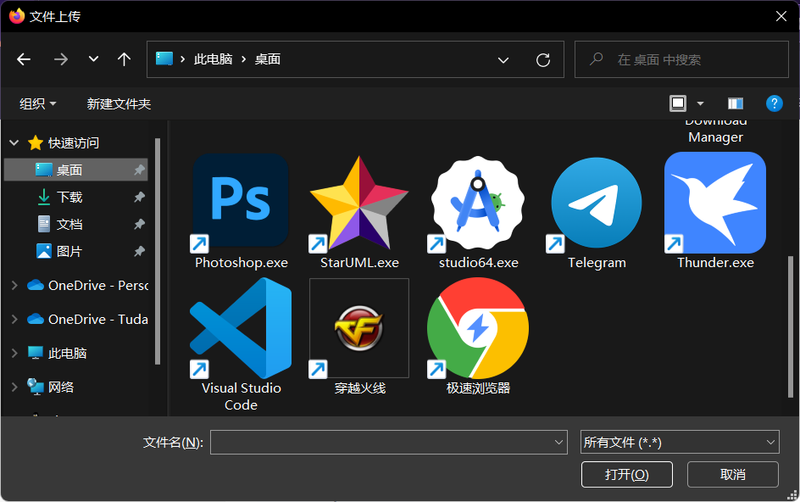Click the search magnifier icon
Screen dimensions: 800x502
click(x=596, y=59)
